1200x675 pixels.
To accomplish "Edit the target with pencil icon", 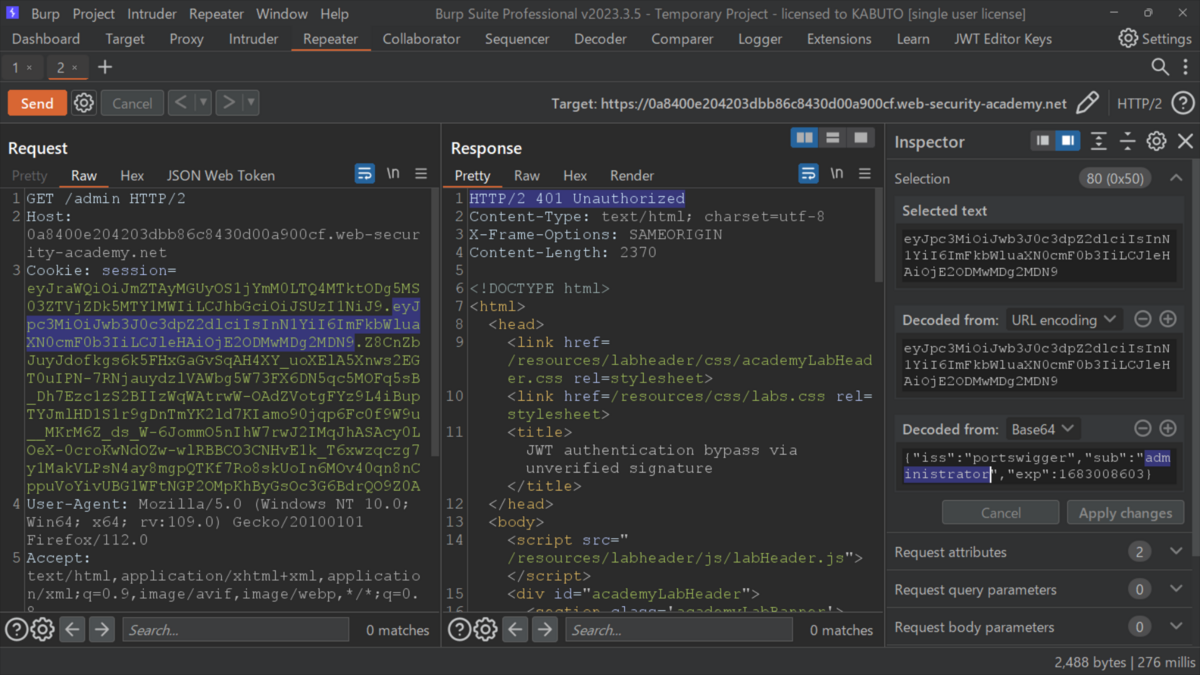I will (1087, 103).
